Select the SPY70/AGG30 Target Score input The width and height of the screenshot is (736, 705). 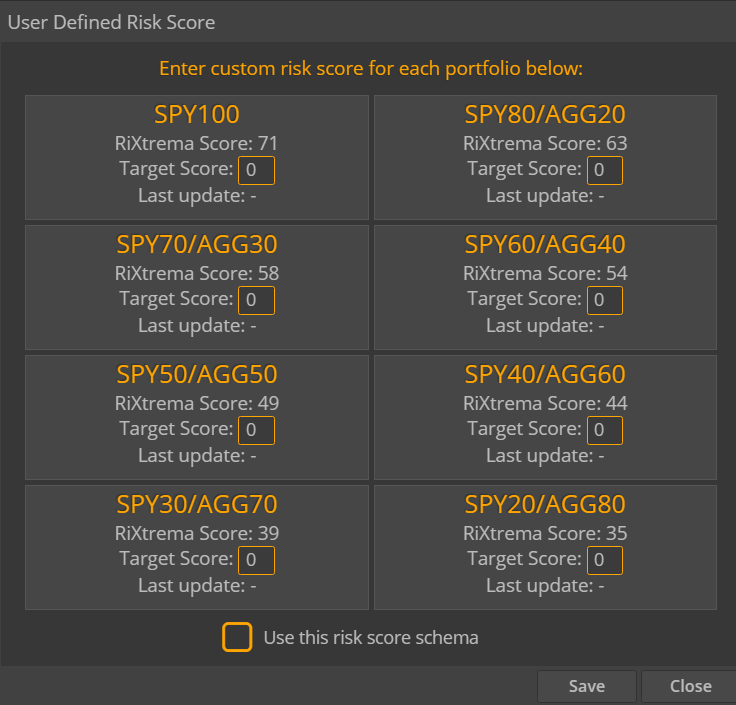(x=256, y=300)
